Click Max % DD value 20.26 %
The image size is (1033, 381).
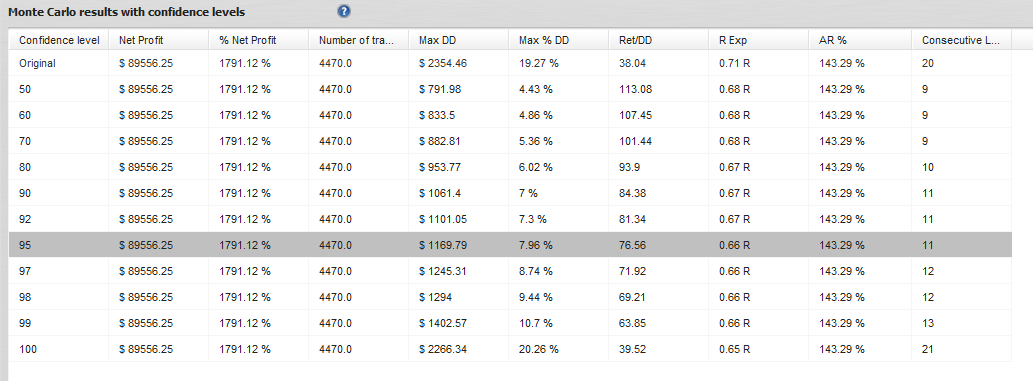tap(538, 349)
